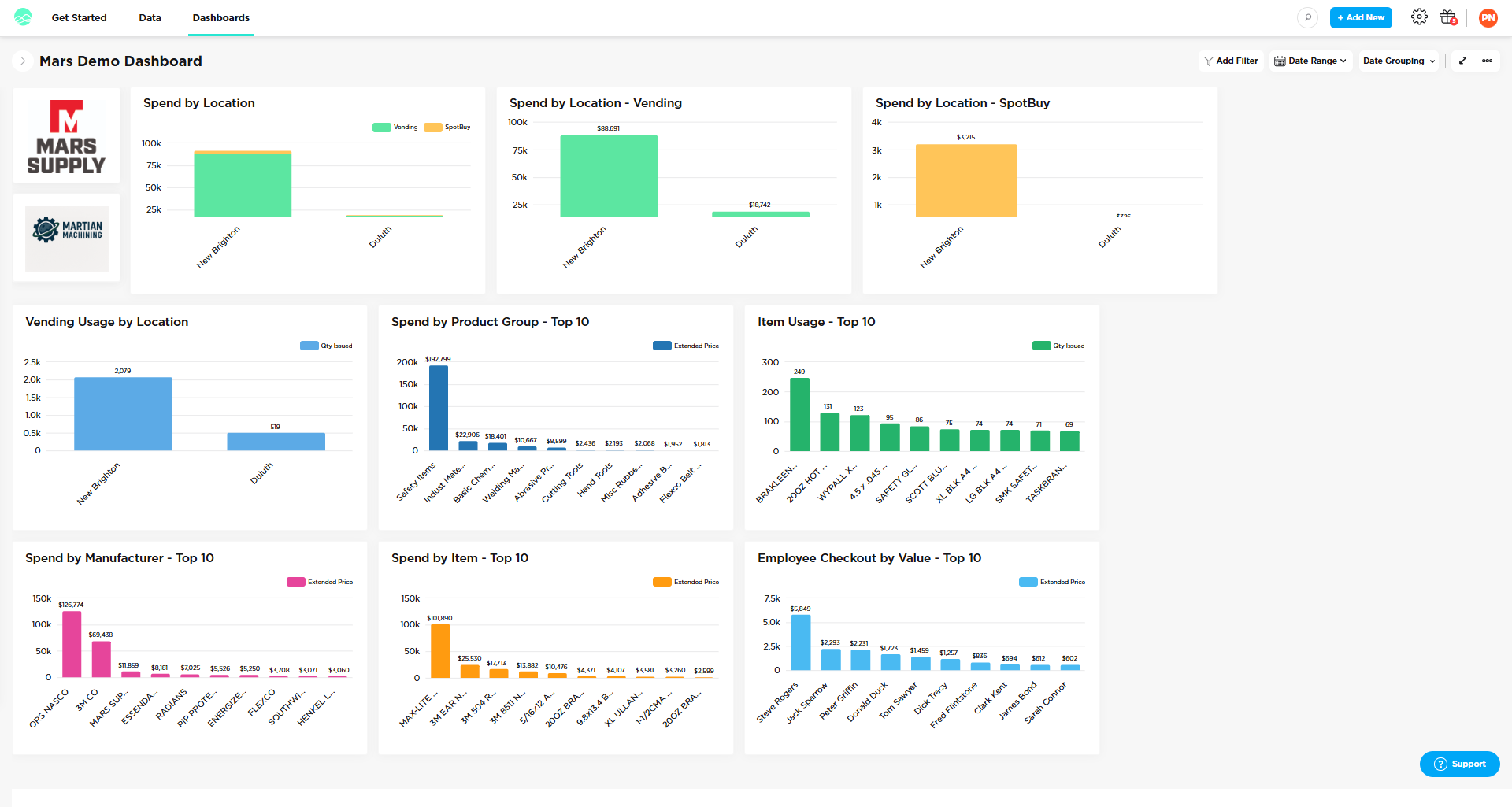
Task: Click the $2,293 Jack Sparrow bar
Action: click(x=831, y=659)
